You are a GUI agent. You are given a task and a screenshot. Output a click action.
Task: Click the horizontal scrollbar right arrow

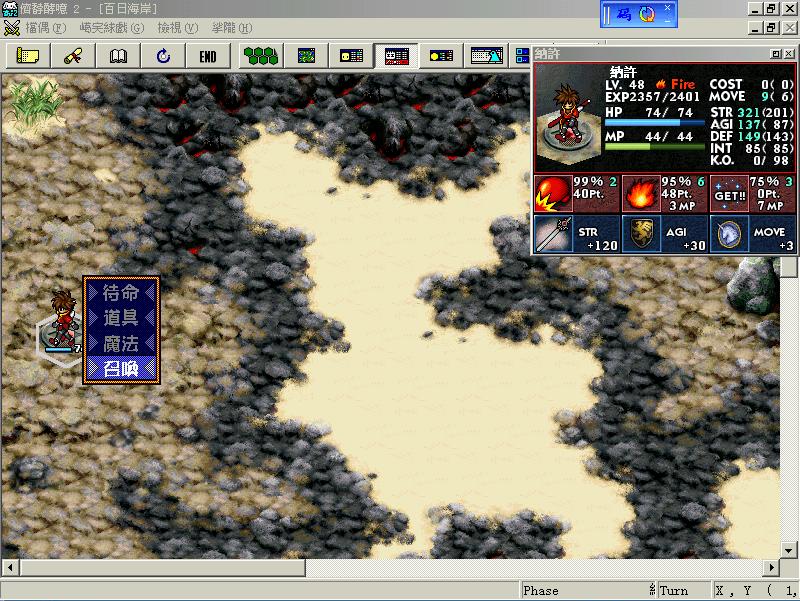pyautogui.click(x=771, y=567)
